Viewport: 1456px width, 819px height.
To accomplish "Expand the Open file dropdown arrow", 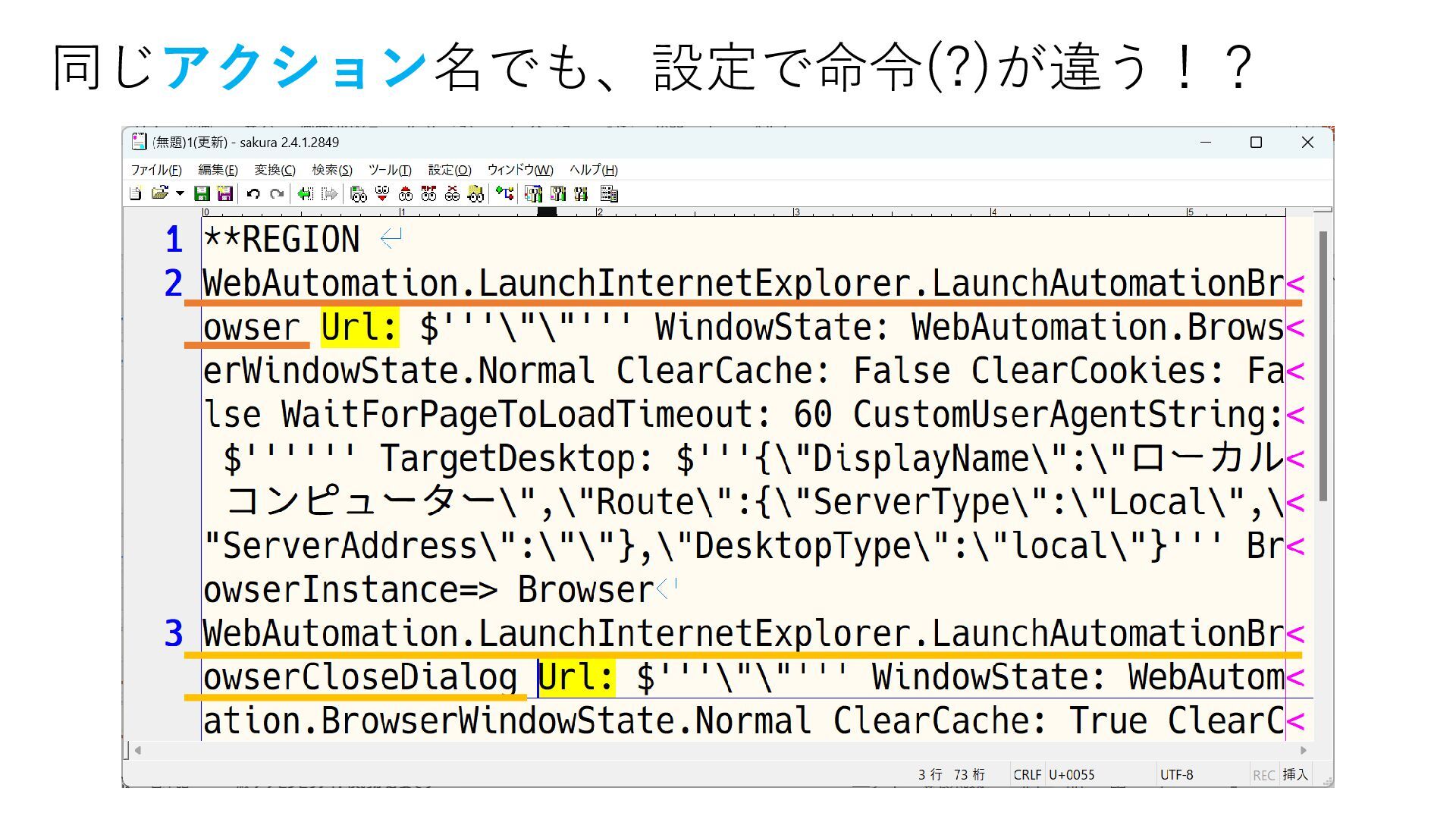I will 180,193.
